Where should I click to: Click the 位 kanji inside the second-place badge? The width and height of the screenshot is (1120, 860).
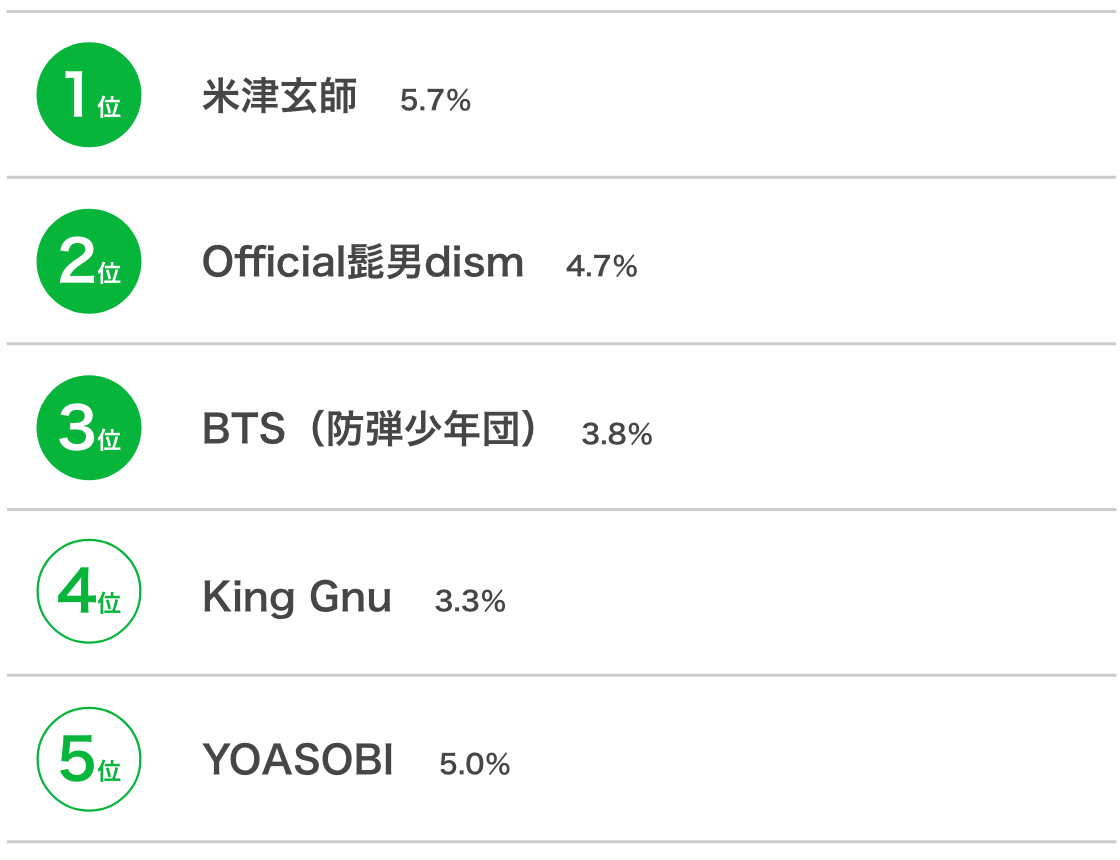coord(109,274)
